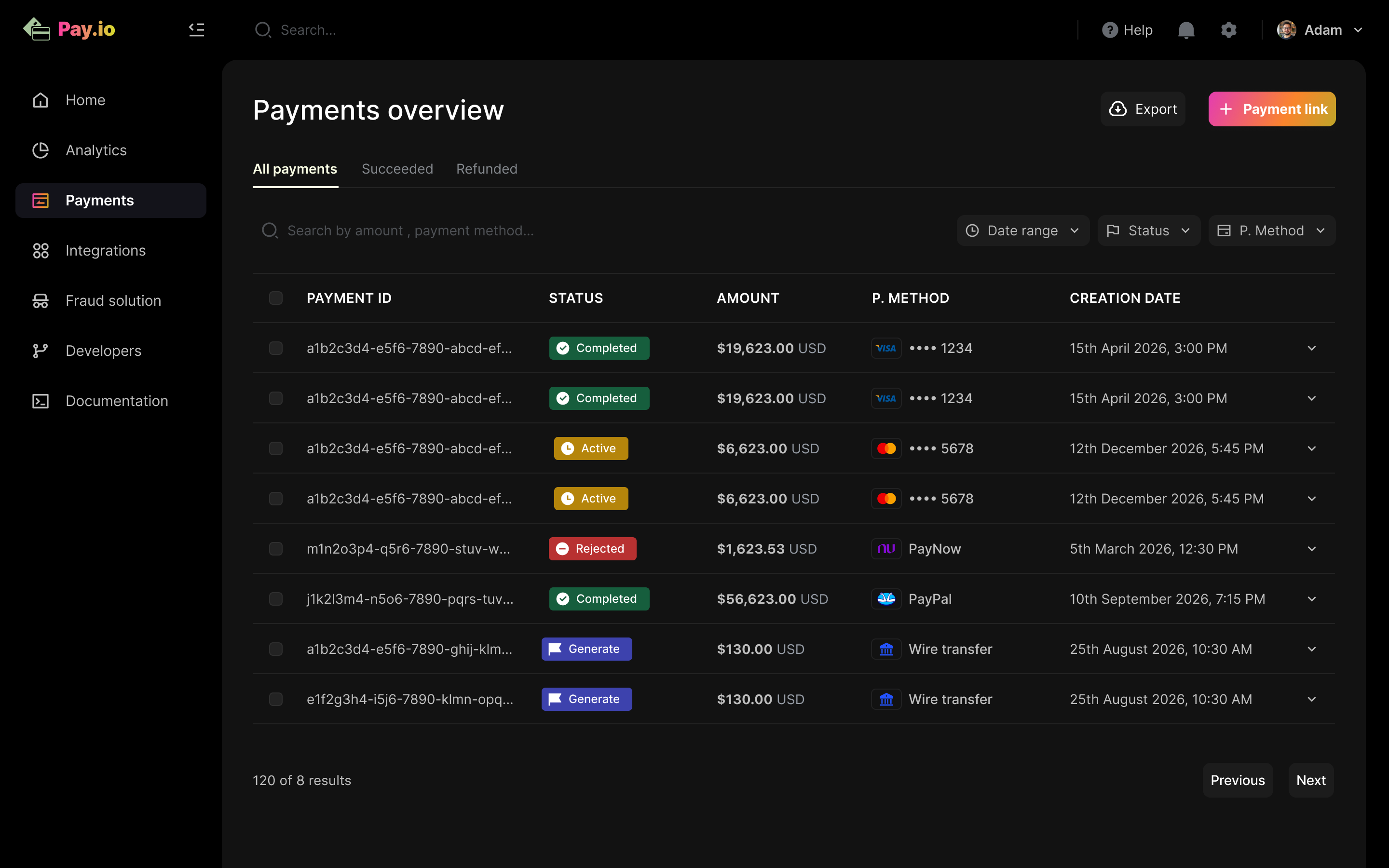Viewport: 1389px width, 868px height.
Task: Click the top search magnifier icon
Action: pyautogui.click(x=263, y=30)
